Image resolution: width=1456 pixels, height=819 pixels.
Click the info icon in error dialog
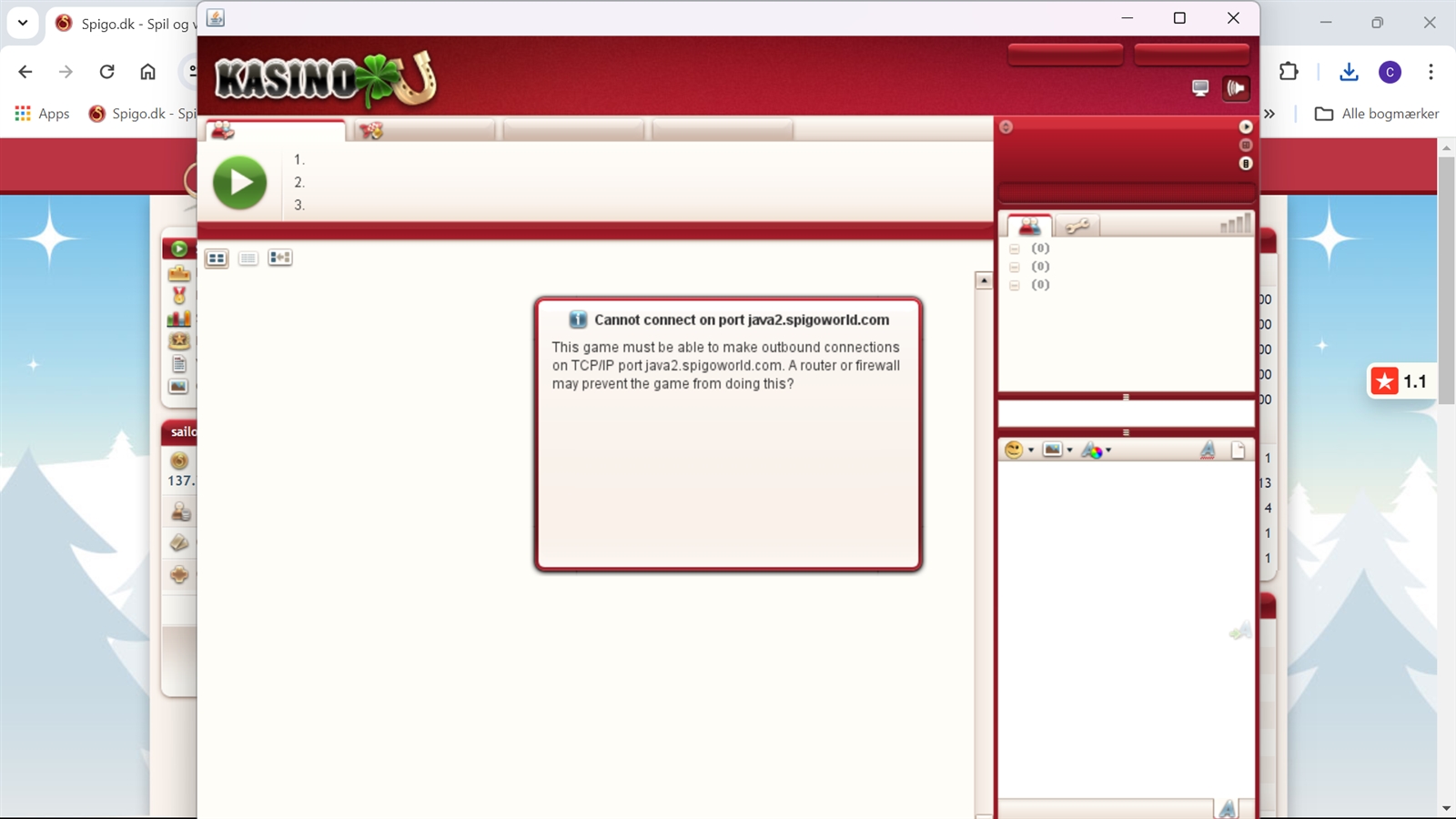578,319
